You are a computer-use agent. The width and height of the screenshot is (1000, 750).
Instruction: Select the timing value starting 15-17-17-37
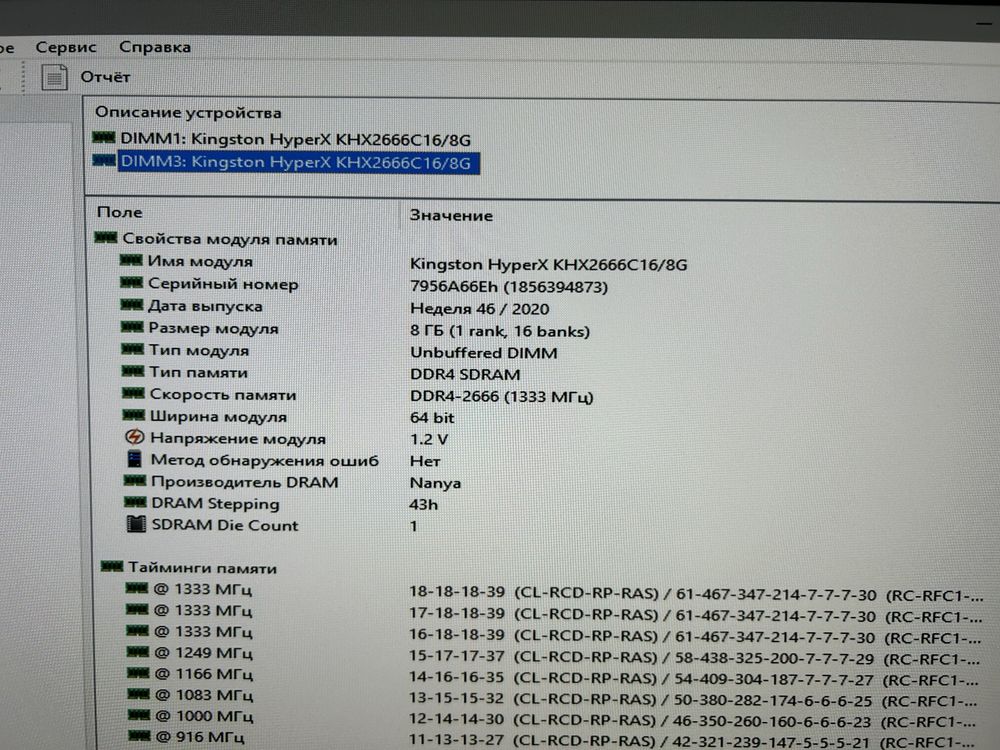pos(695,658)
